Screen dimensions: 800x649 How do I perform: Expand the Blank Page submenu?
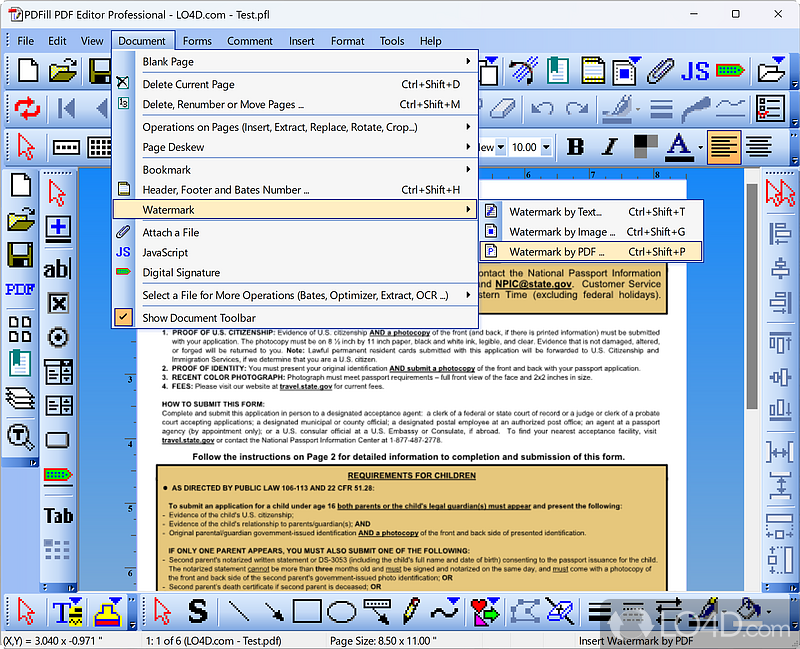tap(468, 61)
